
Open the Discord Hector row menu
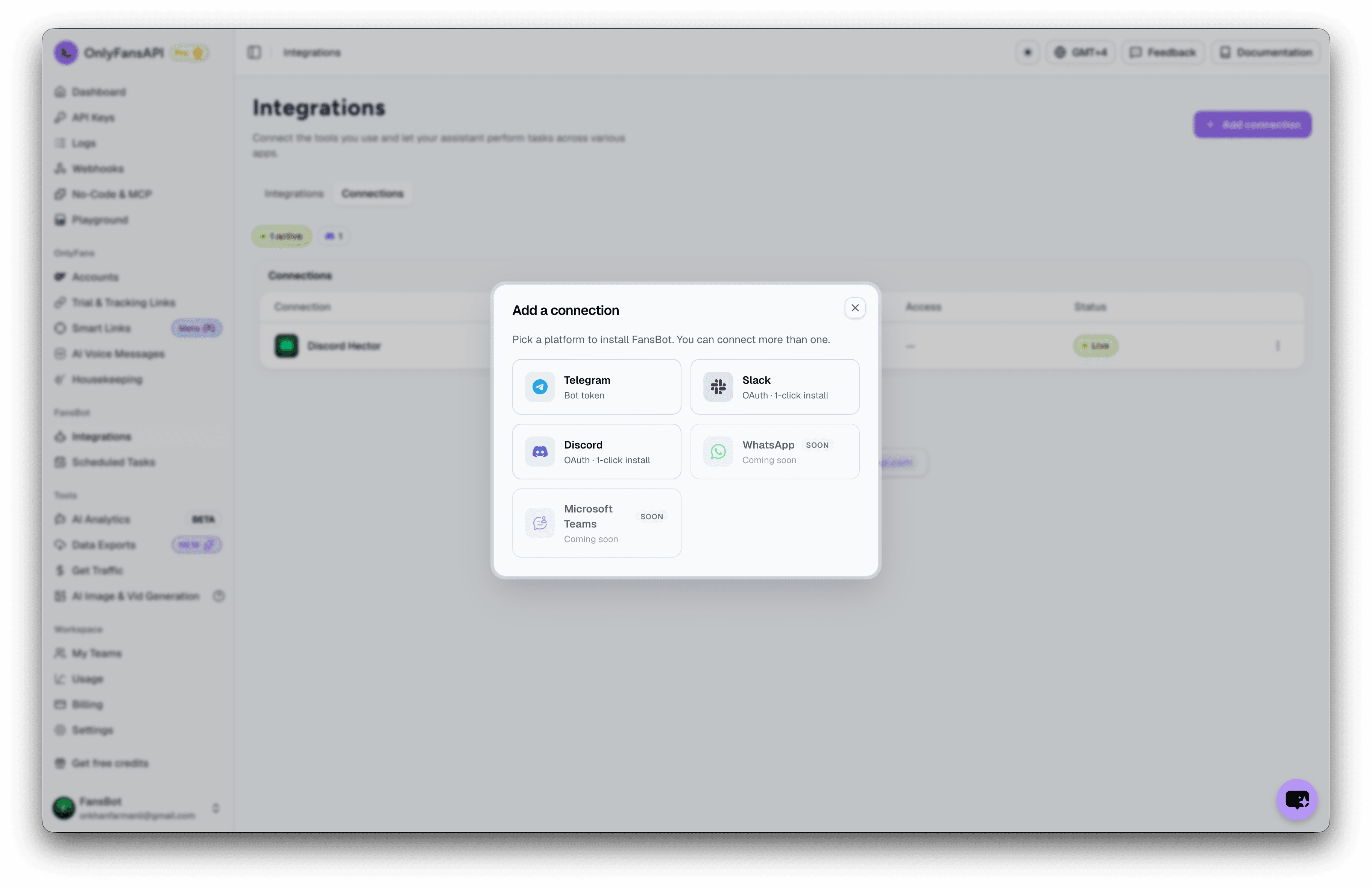1278,346
